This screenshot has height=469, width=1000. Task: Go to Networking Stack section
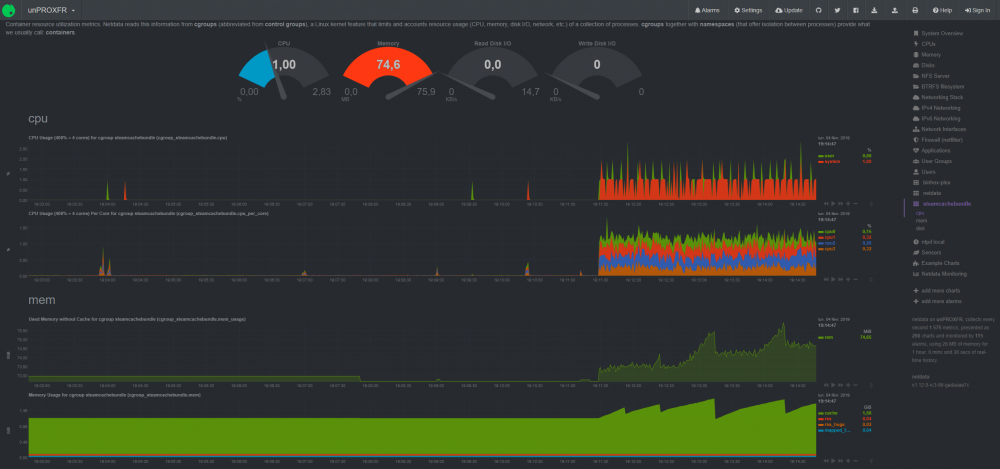click(938, 97)
